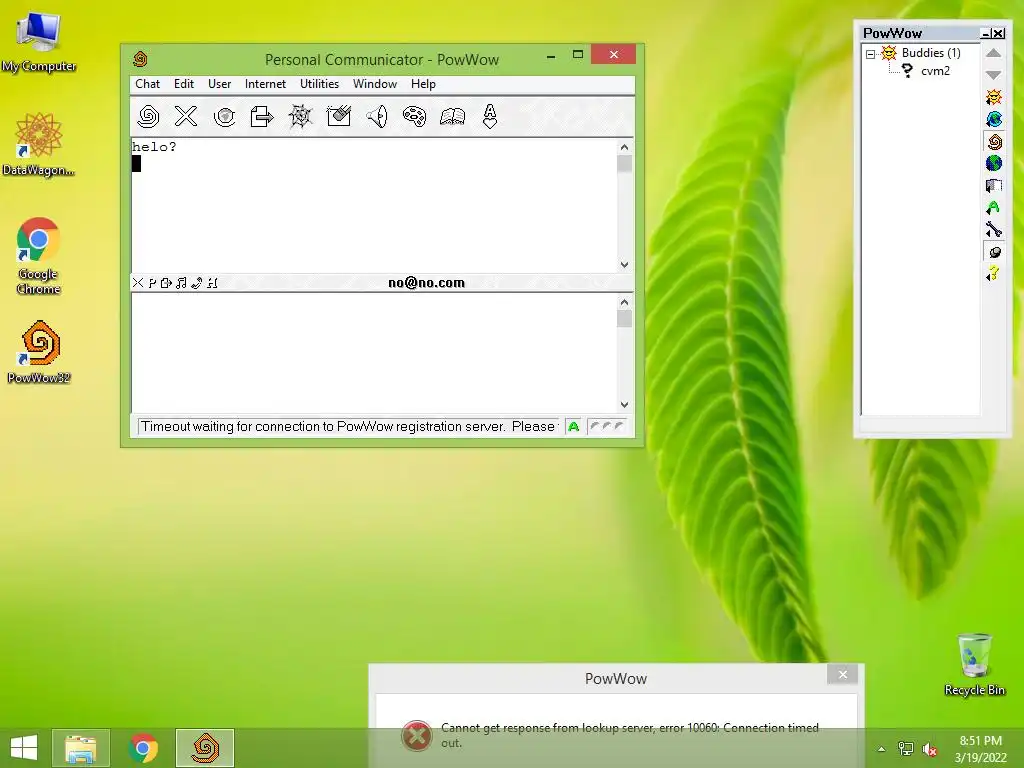1024x768 pixels.
Task: Click the gray pages sidebar icon
Action: [x=993, y=185]
